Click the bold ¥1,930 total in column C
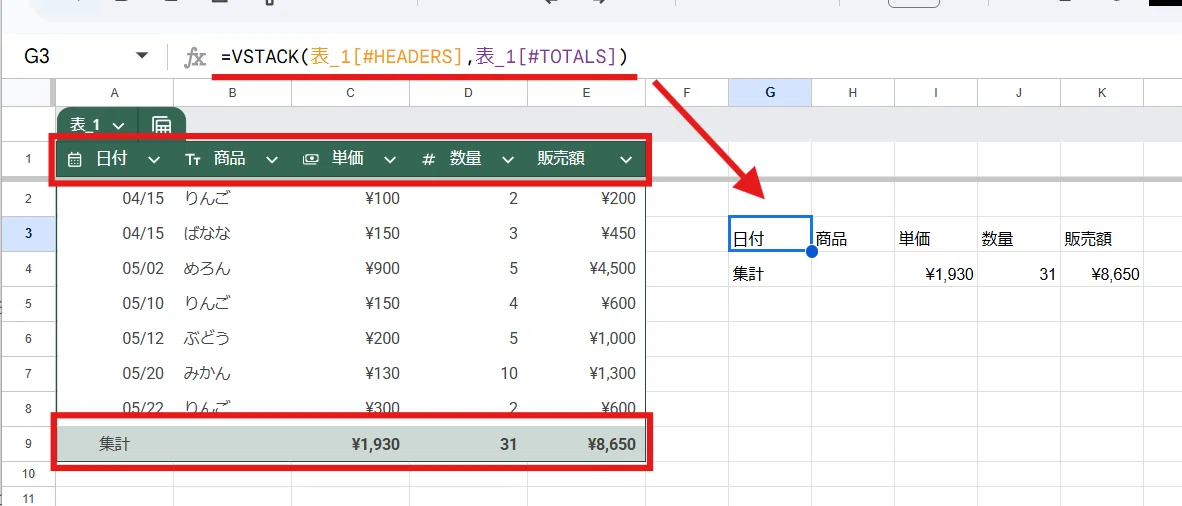The image size is (1182, 506). [x=375, y=444]
